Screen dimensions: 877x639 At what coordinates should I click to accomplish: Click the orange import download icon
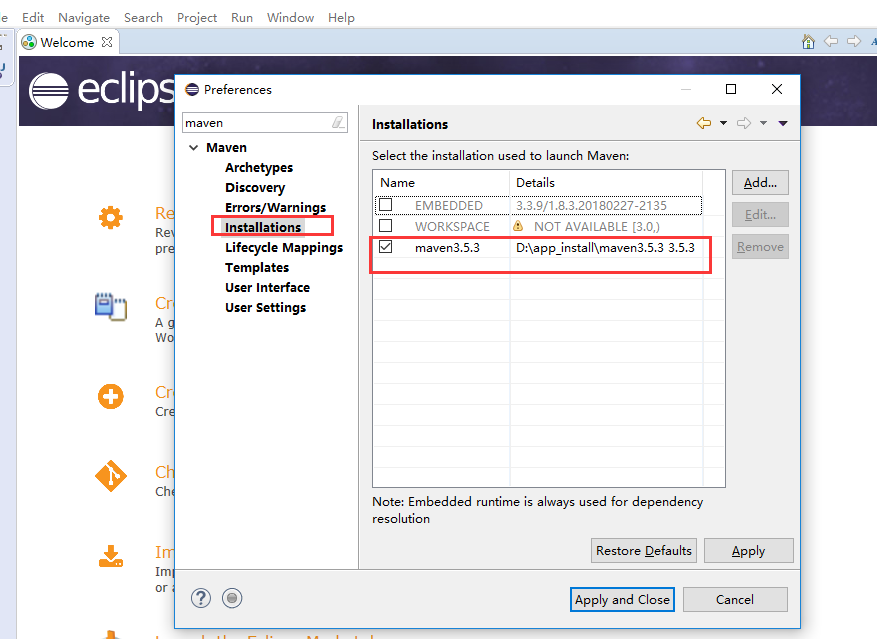(111, 556)
